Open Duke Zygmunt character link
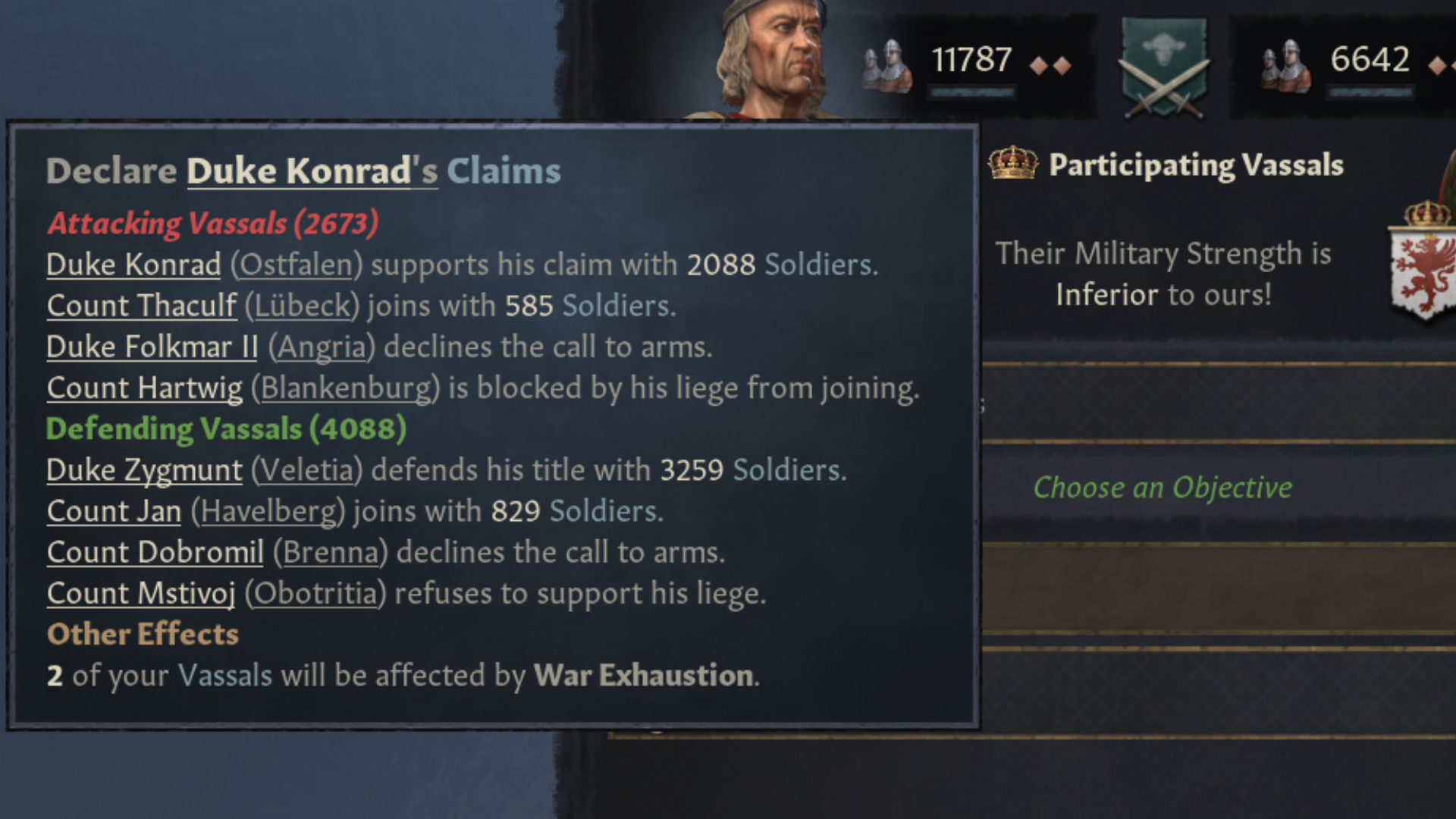 click(x=145, y=470)
